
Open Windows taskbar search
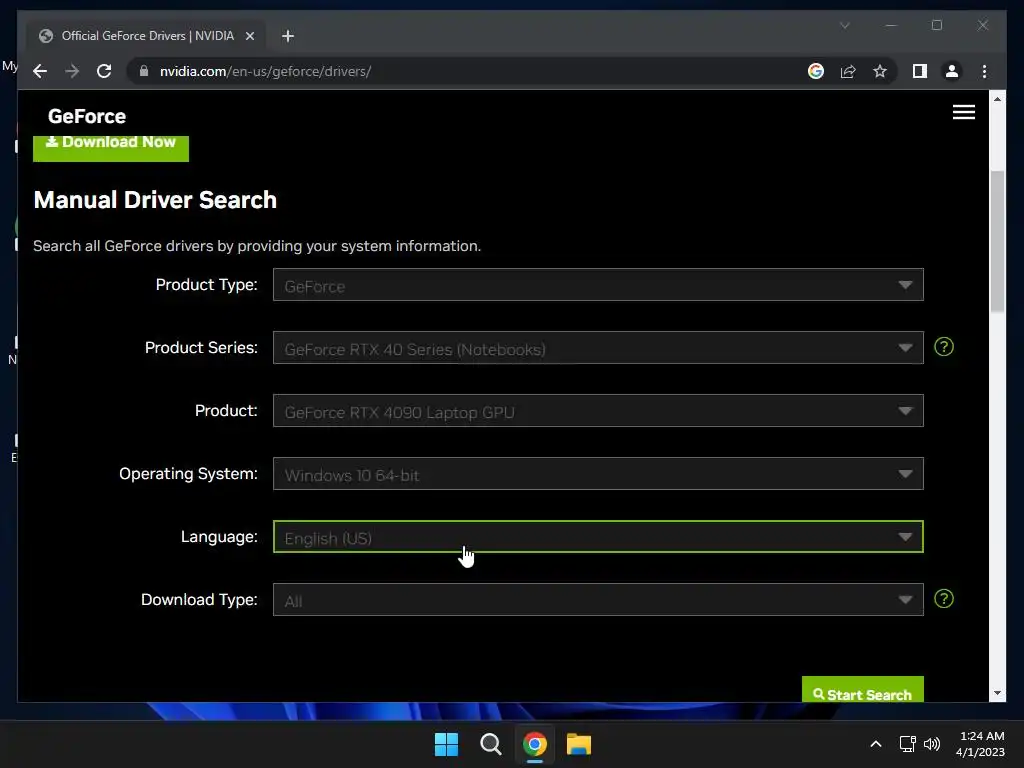pyautogui.click(x=490, y=744)
